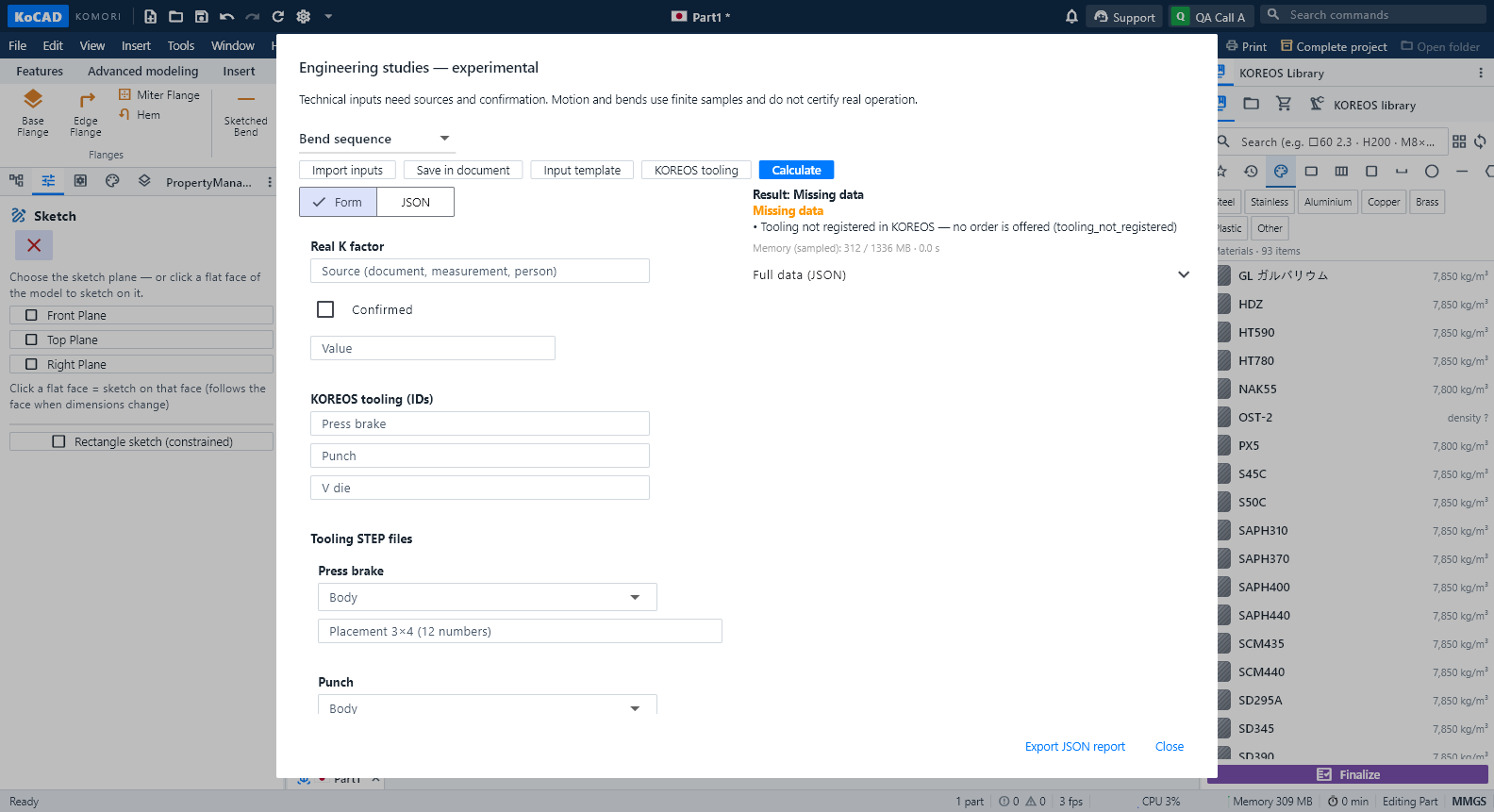Click the Calculate button
Image resolution: width=1494 pixels, height=812 pixels.
pos(796,170)
